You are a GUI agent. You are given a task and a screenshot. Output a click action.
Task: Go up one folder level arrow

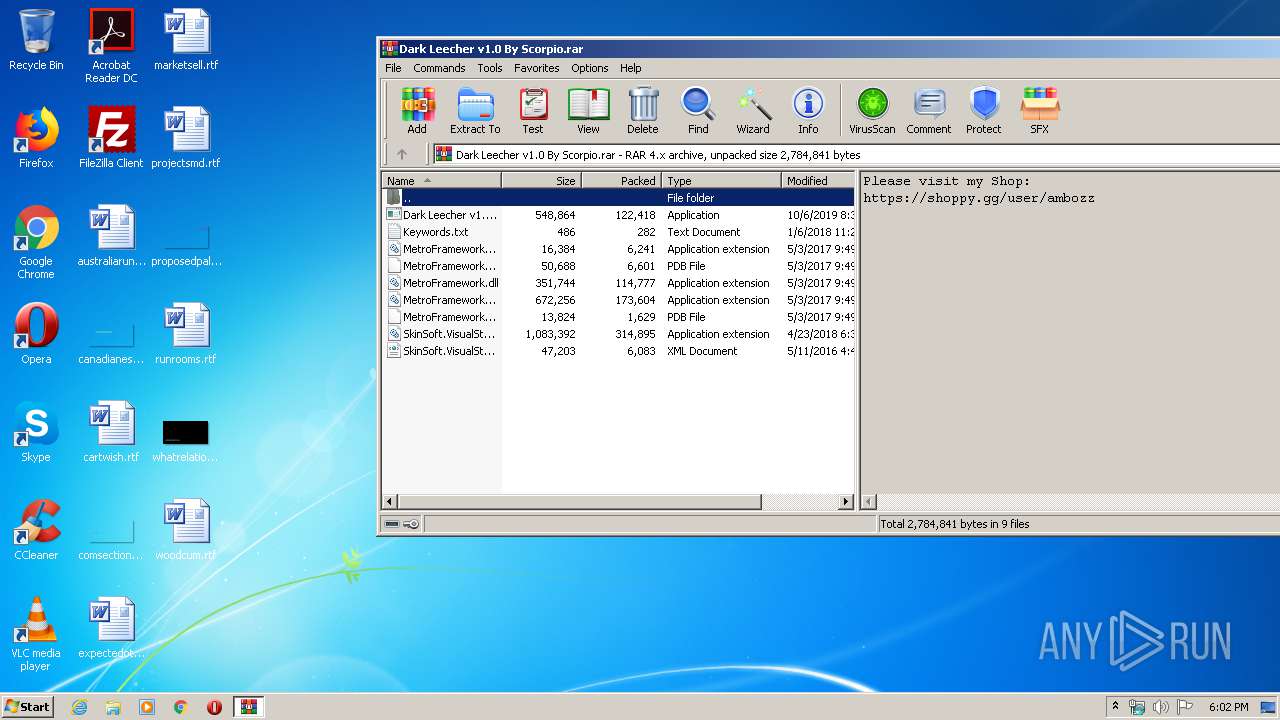pyautogui.click(x=402, y=155)
